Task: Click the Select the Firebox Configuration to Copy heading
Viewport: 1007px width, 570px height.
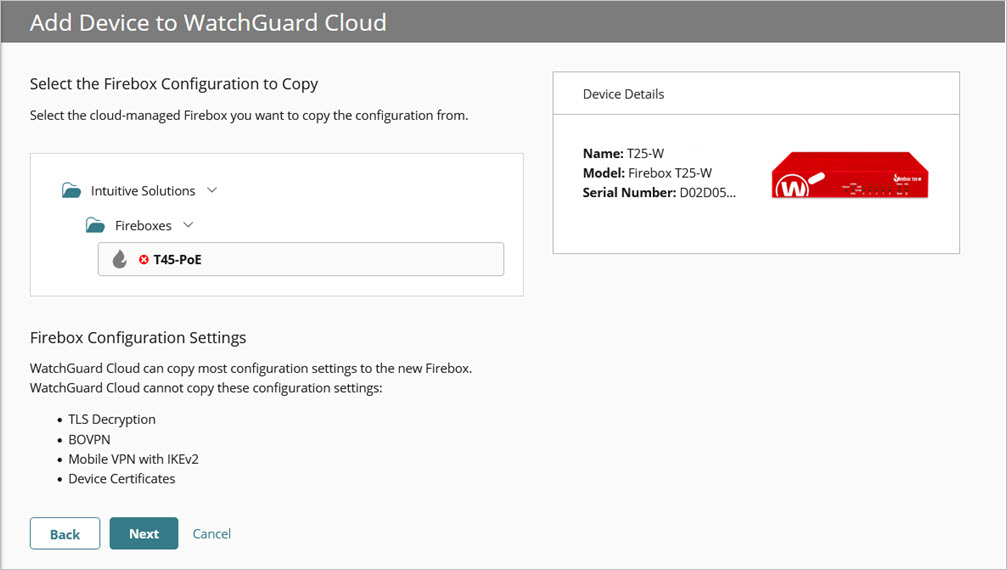Action: tap(174, 84)
